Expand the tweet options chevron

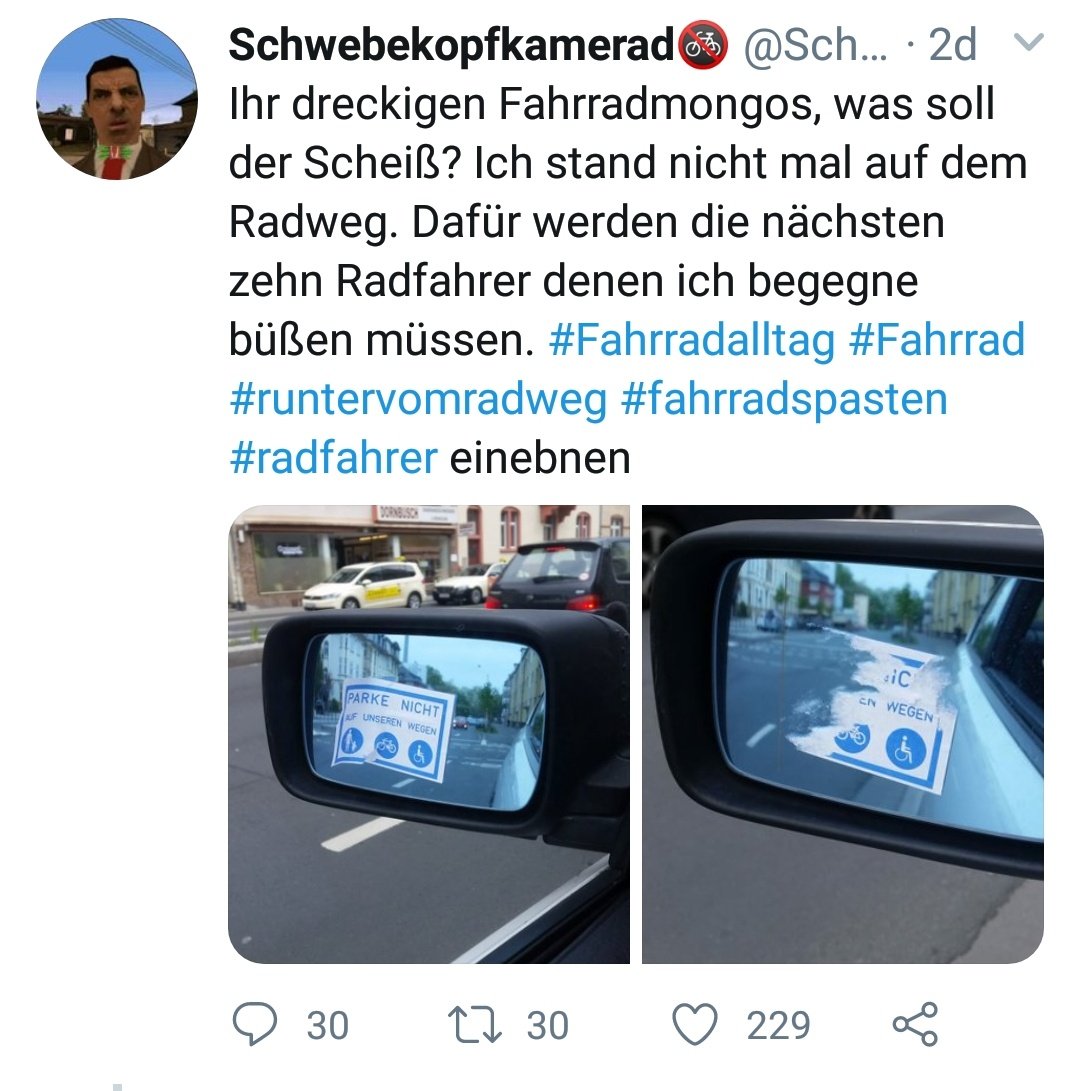click(x=1028, y=42)
